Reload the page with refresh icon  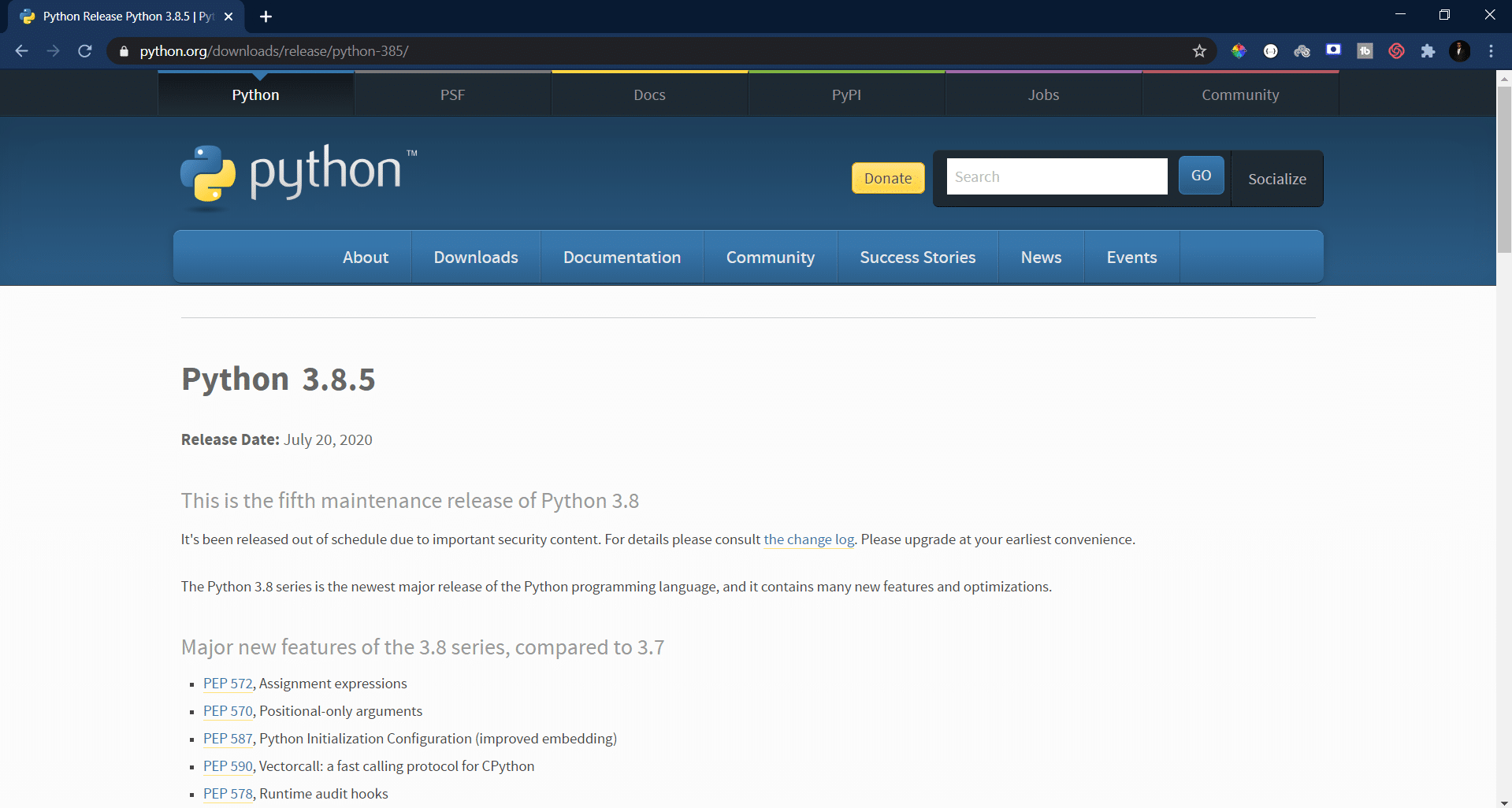[x=85, y=51]
